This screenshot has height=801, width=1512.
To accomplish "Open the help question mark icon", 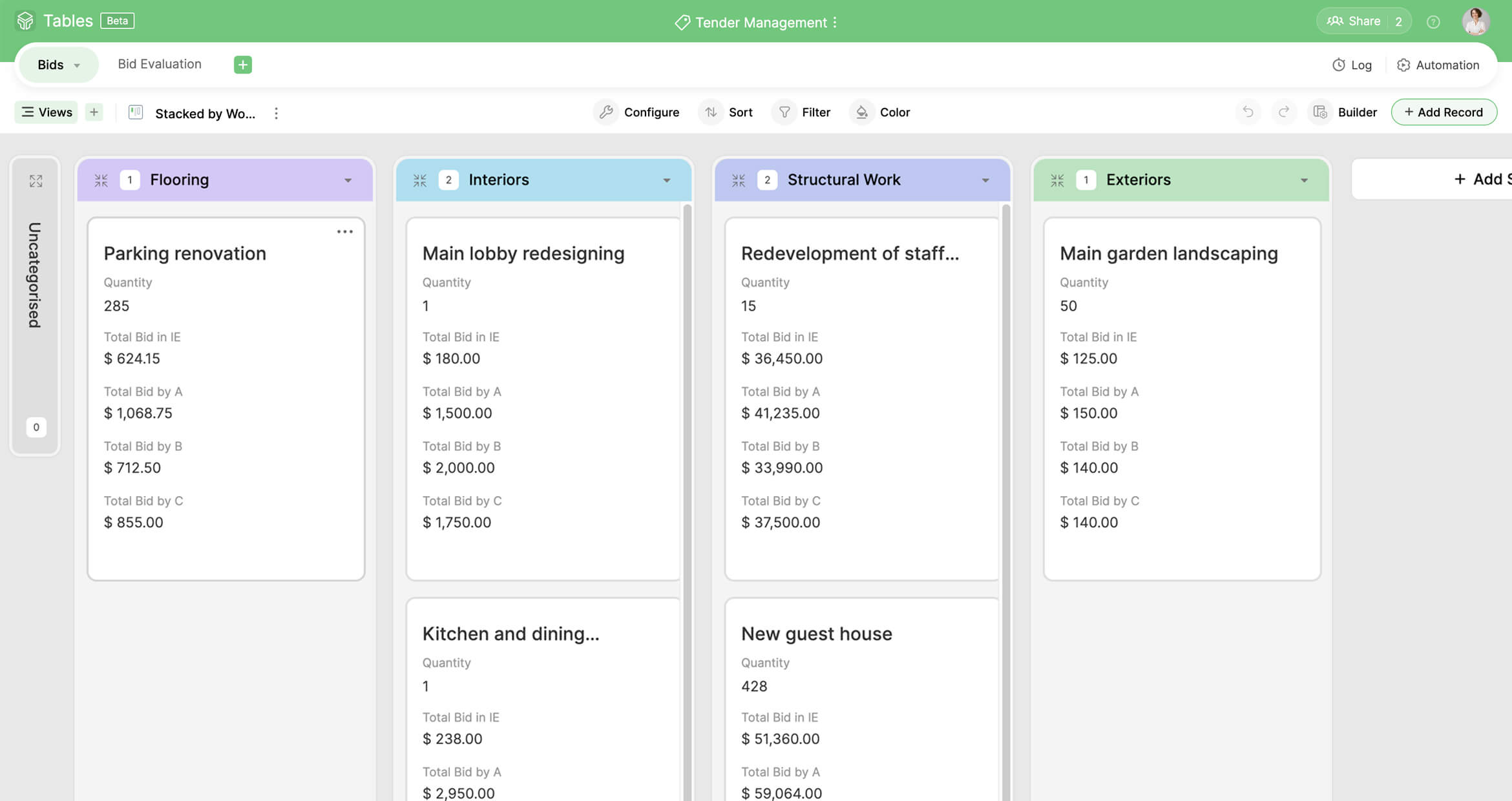I will pos(1433,22).
